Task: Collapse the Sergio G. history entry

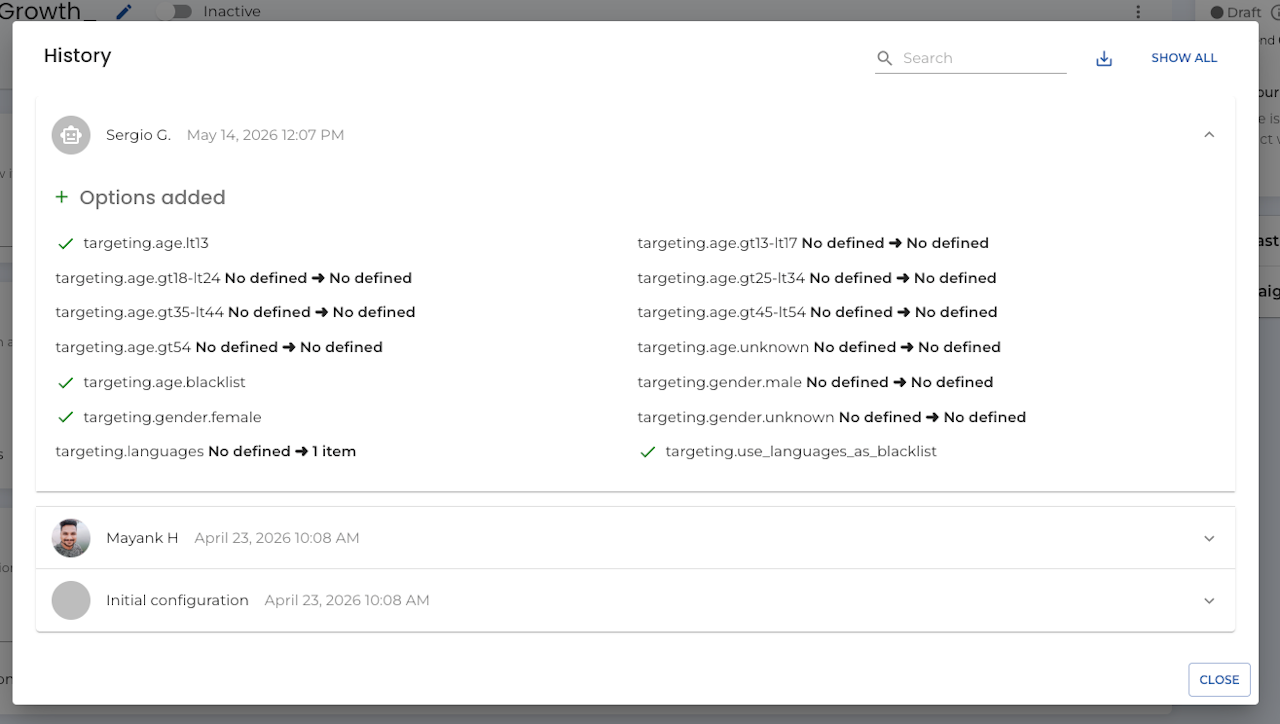Action: click(1209, 135)
